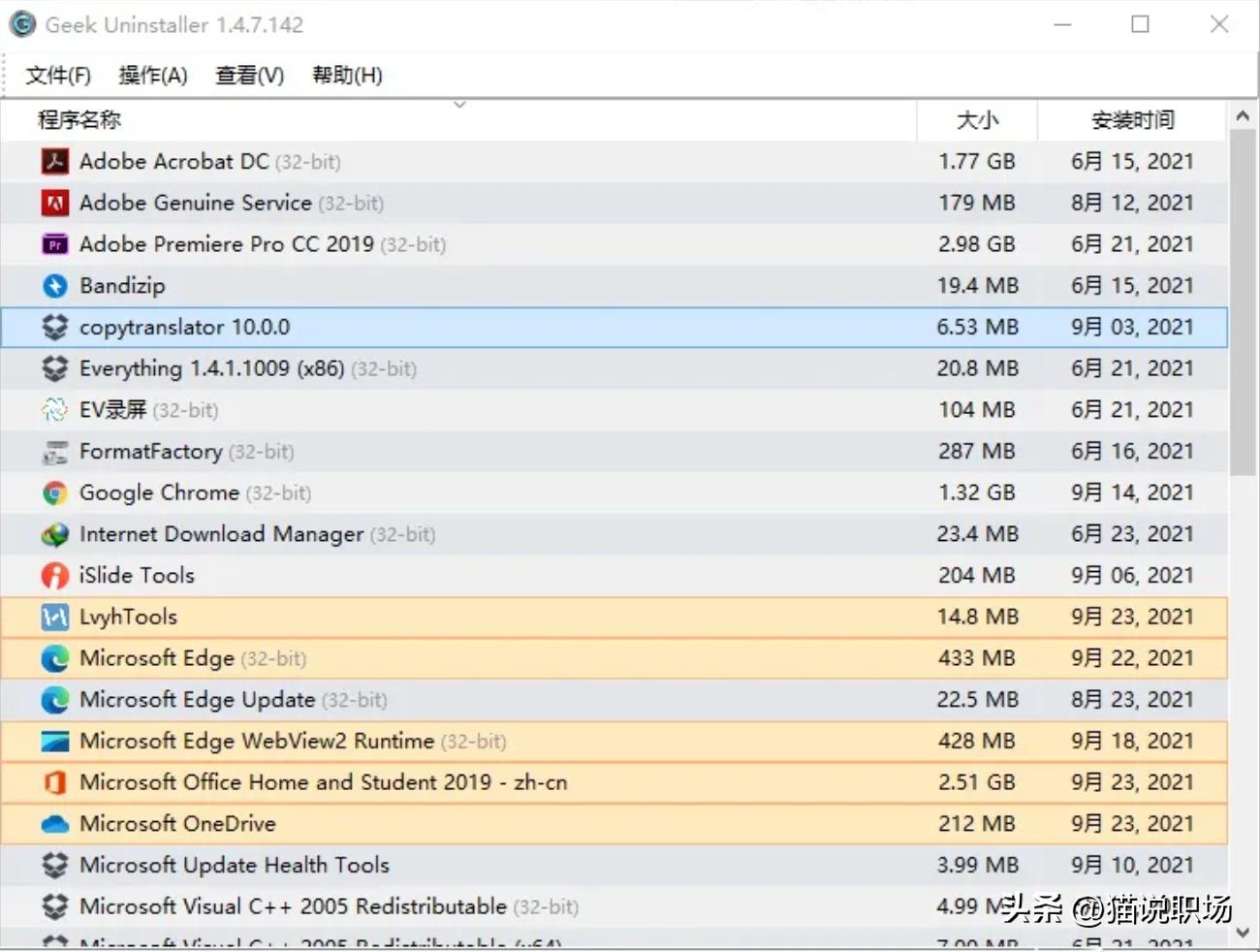This screenshot has width=1260, height=952.
Task: Sort by the 大小 column header
Action: [x=979, y=120]
